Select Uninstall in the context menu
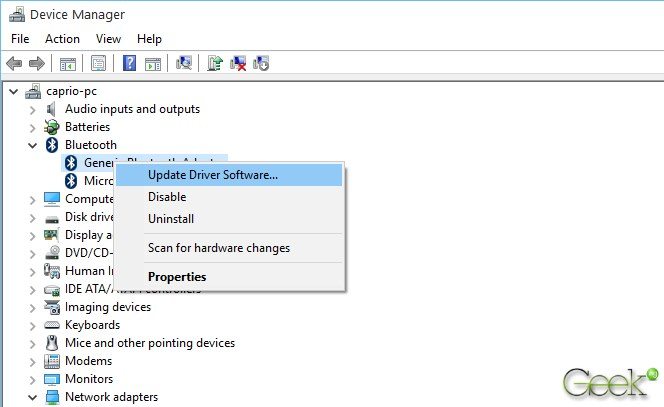The image size is (664, 407). [x=171, y=219]
